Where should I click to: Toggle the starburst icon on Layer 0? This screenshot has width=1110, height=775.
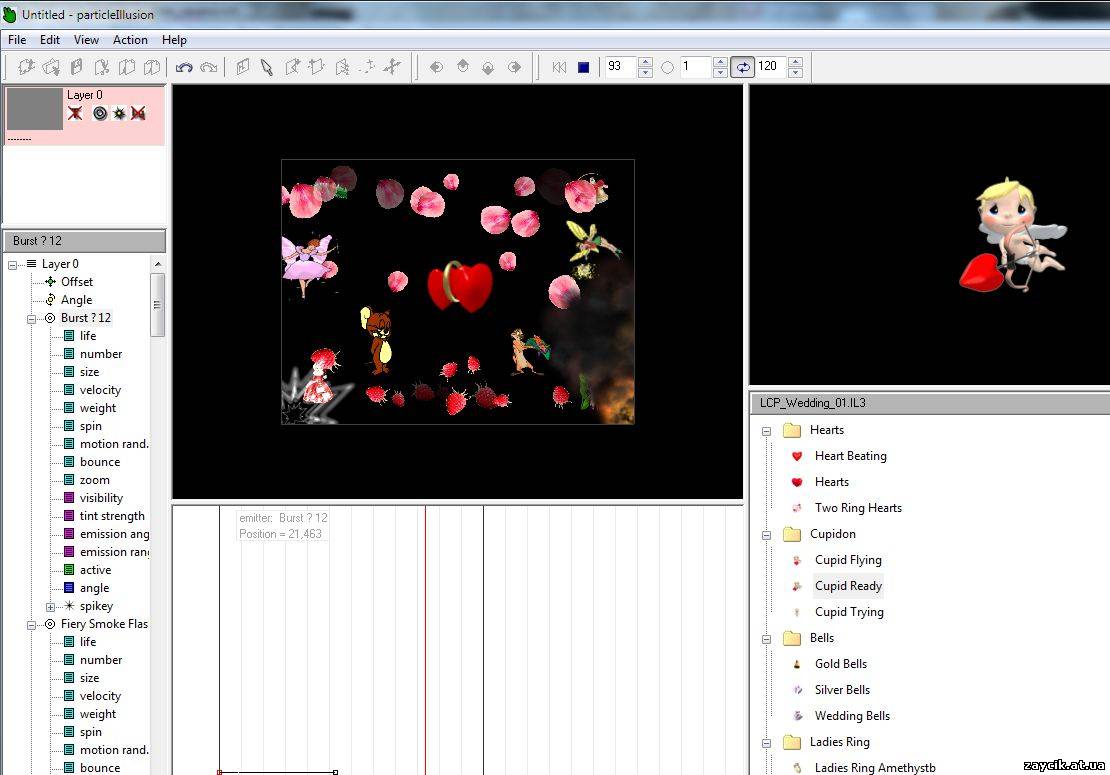click(119, 113)
